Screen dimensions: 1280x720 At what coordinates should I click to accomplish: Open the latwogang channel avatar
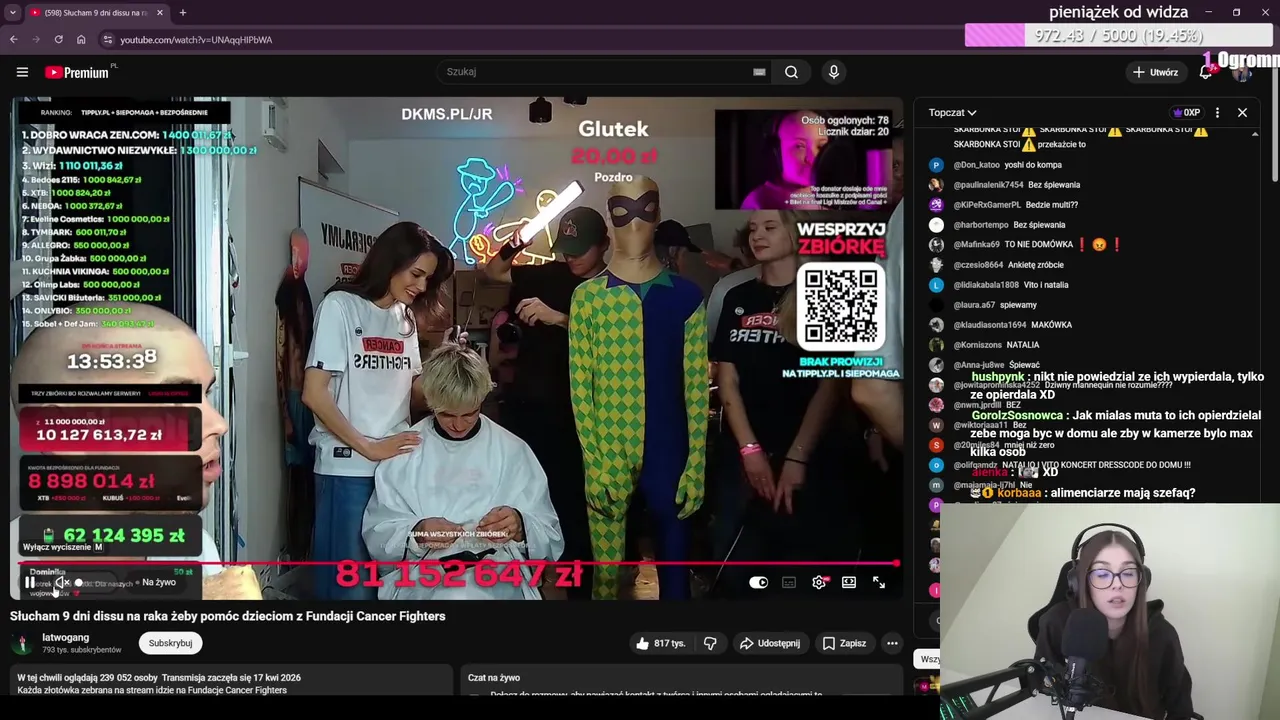click(21, 643)
